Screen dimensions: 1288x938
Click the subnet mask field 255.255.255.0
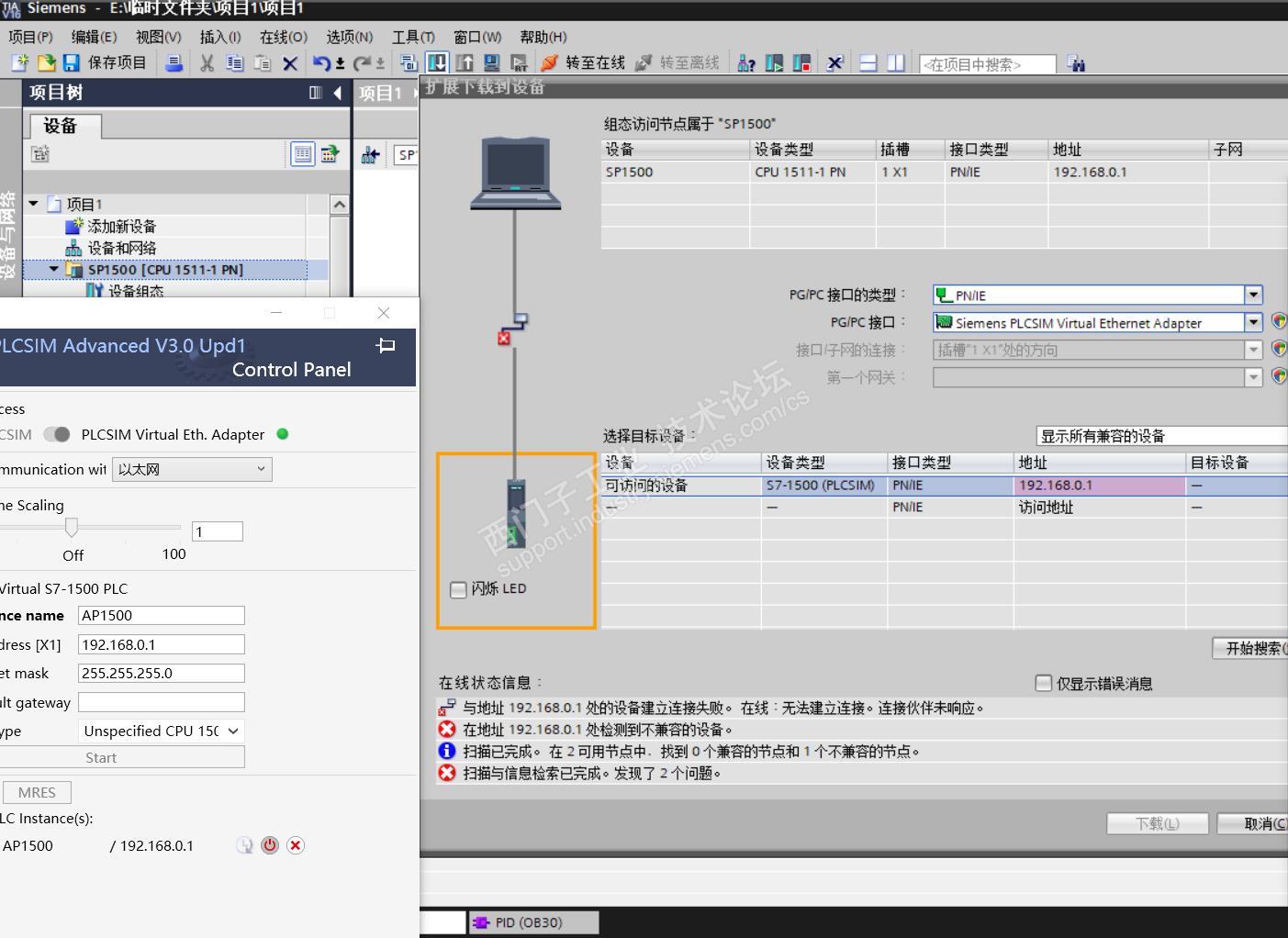pos(162,673)
